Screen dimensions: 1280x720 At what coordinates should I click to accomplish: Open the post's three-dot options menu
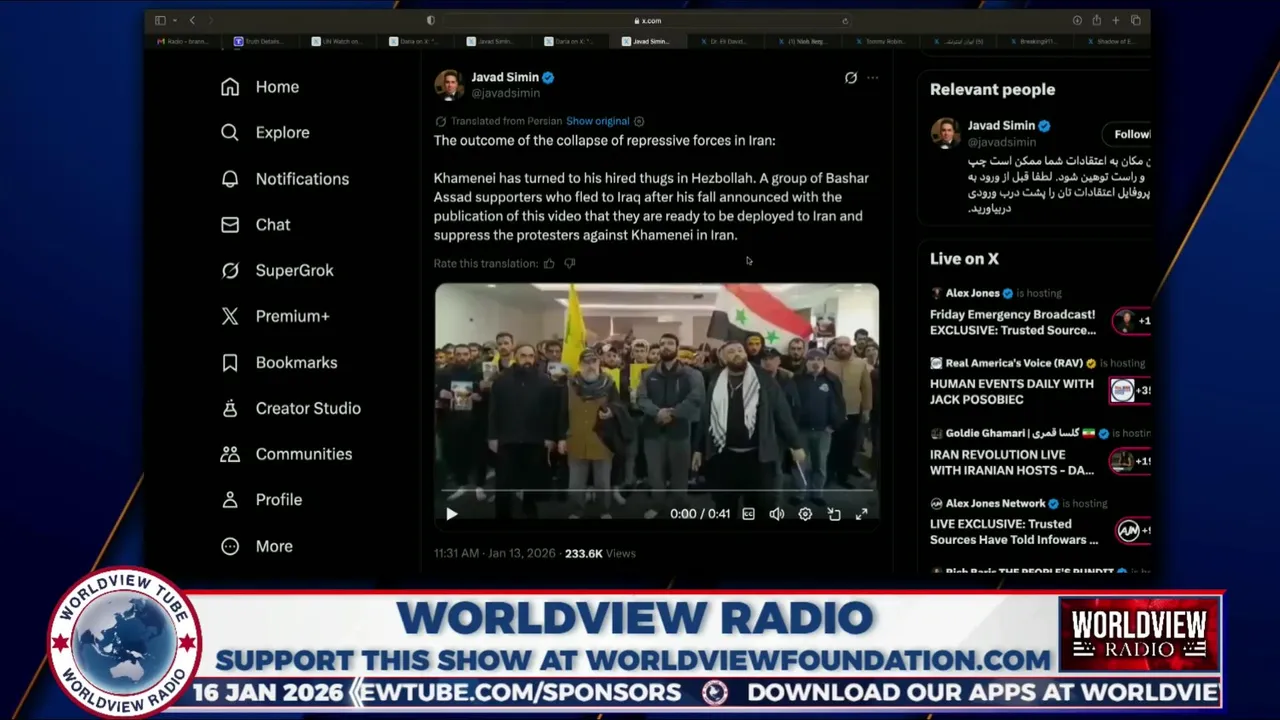(873, 78)
